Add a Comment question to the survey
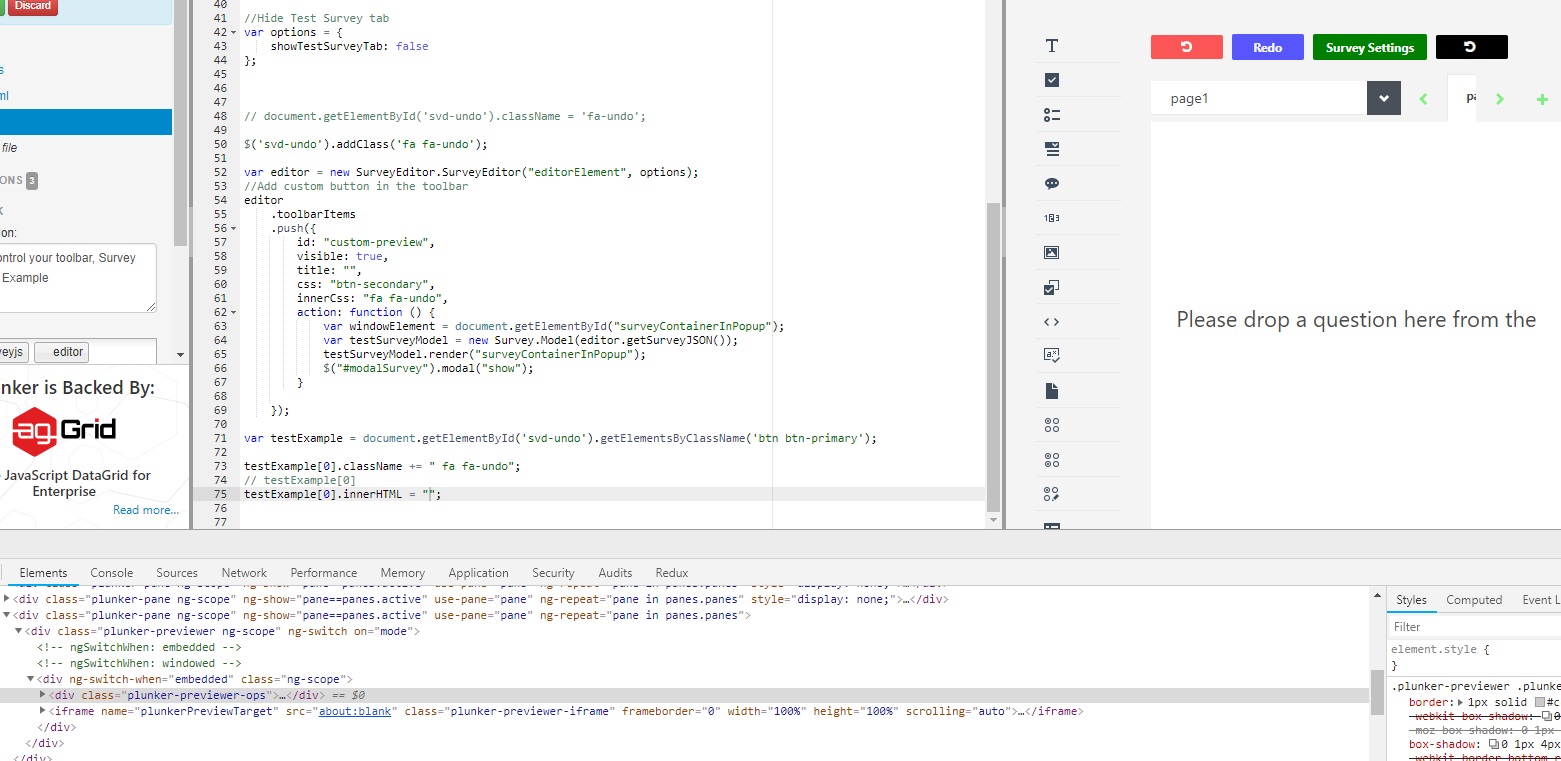This screenshot has height=761, width=1561. pos(1051,183)
